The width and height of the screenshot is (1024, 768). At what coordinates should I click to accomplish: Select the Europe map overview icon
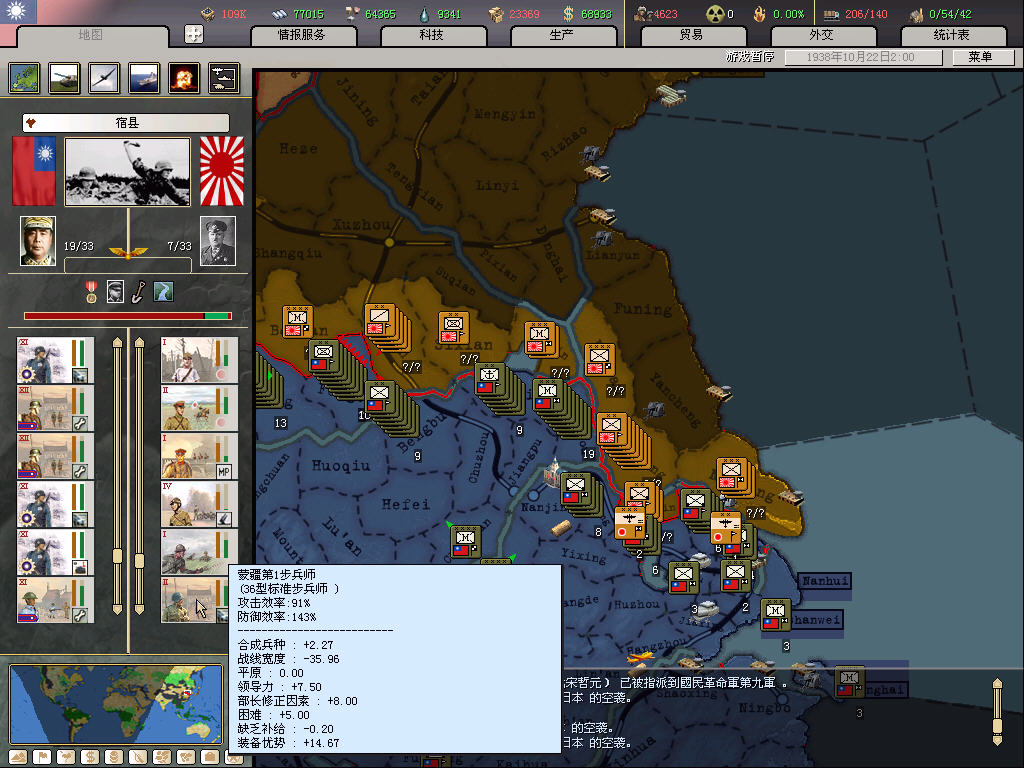pyautogui.click(x=24, y=78)
